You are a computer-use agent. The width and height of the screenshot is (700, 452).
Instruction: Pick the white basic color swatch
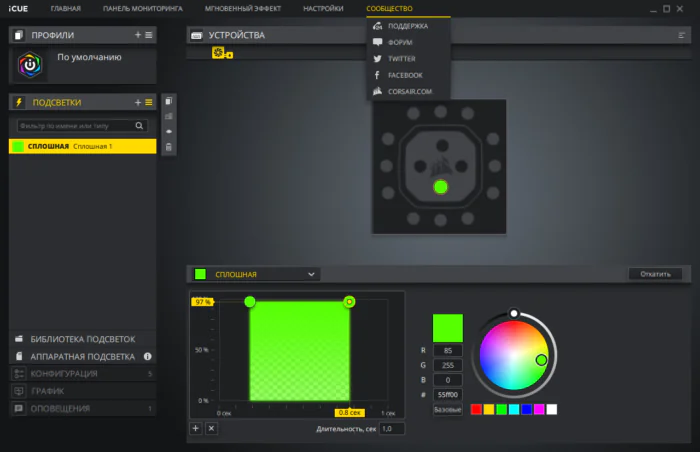click(x=552, y=409)
